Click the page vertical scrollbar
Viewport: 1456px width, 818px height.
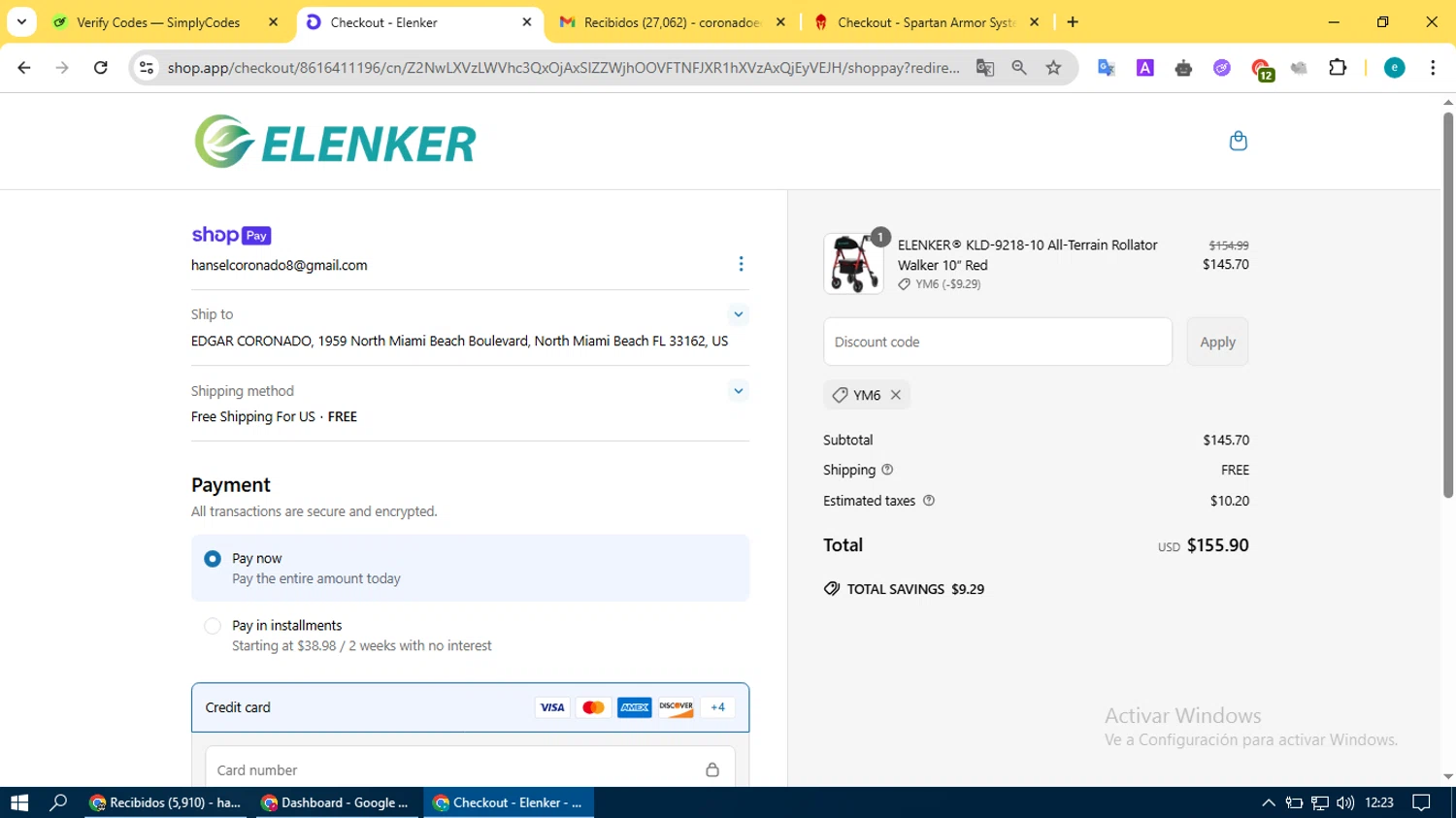[x=1448, y=305]
